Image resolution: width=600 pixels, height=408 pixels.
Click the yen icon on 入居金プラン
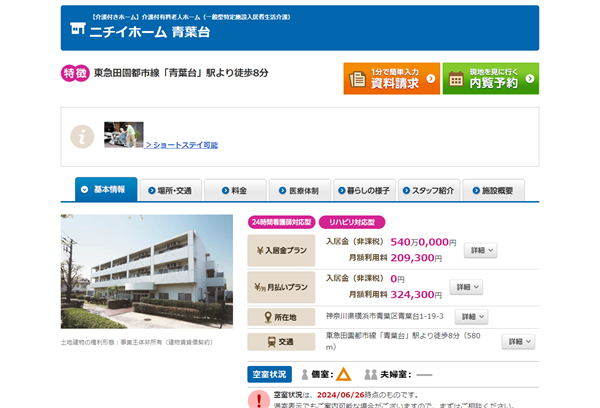coord(260,251)
